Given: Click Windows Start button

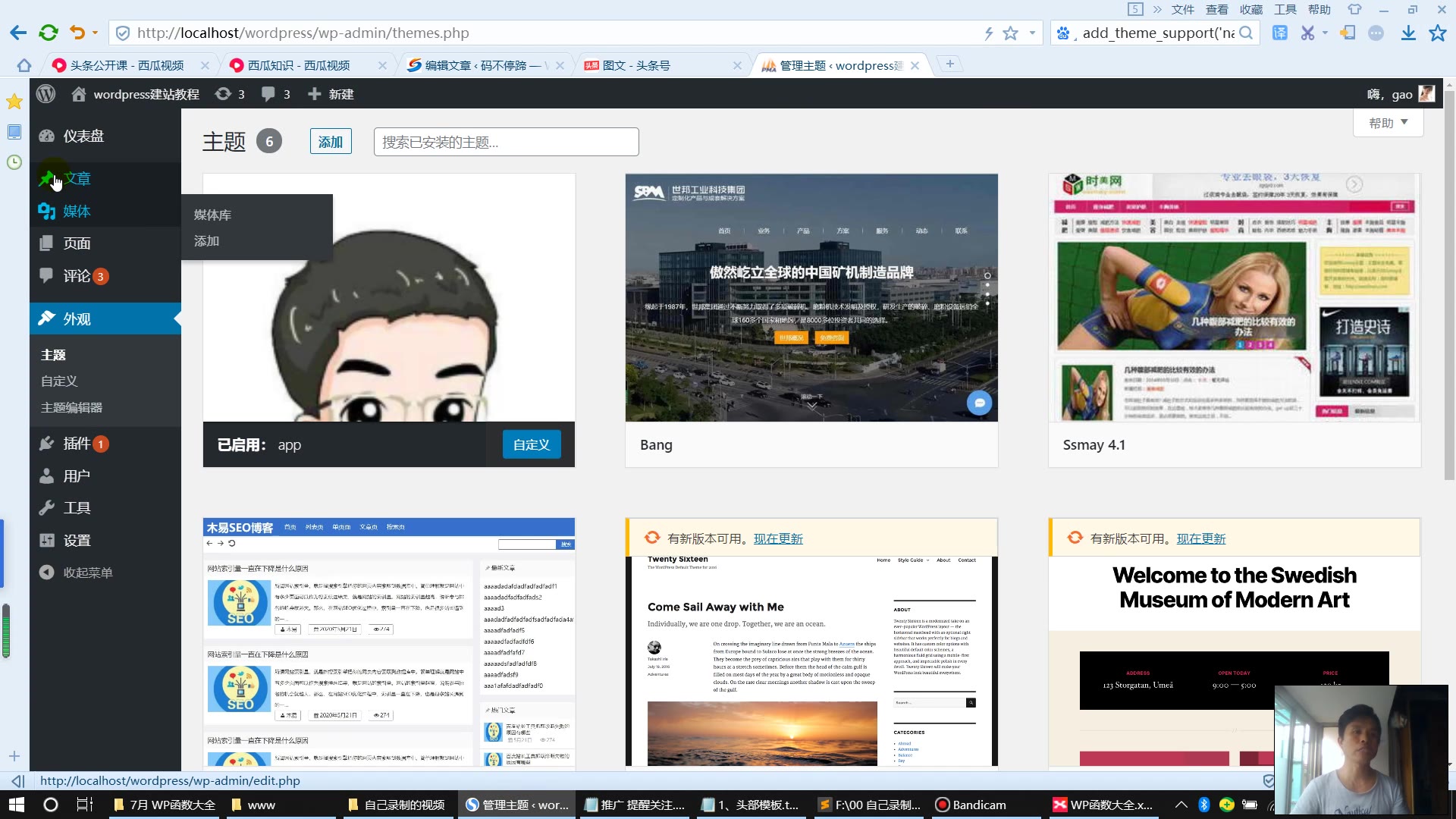Looking at the screenshot, I should 17,805.
